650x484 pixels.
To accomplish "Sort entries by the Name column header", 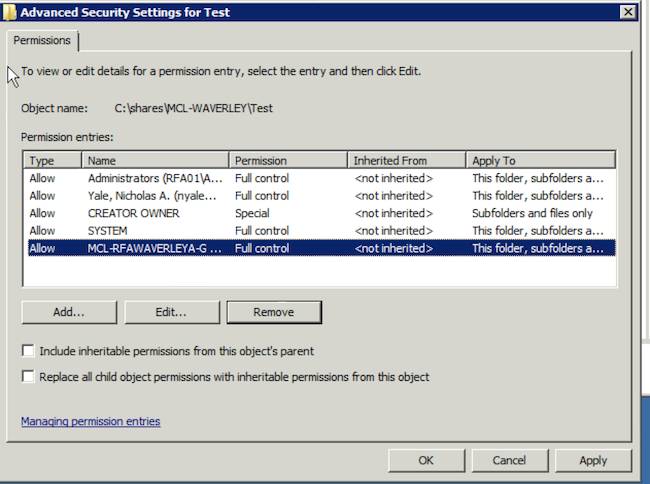I will pyautogui.click(x=155, y=160).
